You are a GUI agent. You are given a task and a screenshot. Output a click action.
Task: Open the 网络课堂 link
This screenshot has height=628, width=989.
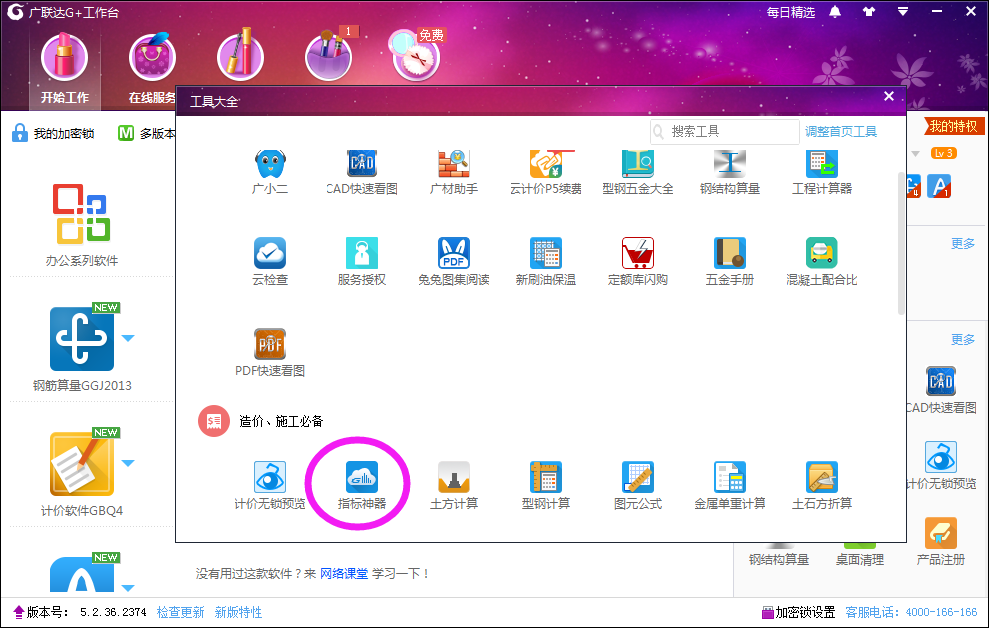pyautogui.click(x=344, y=574)
